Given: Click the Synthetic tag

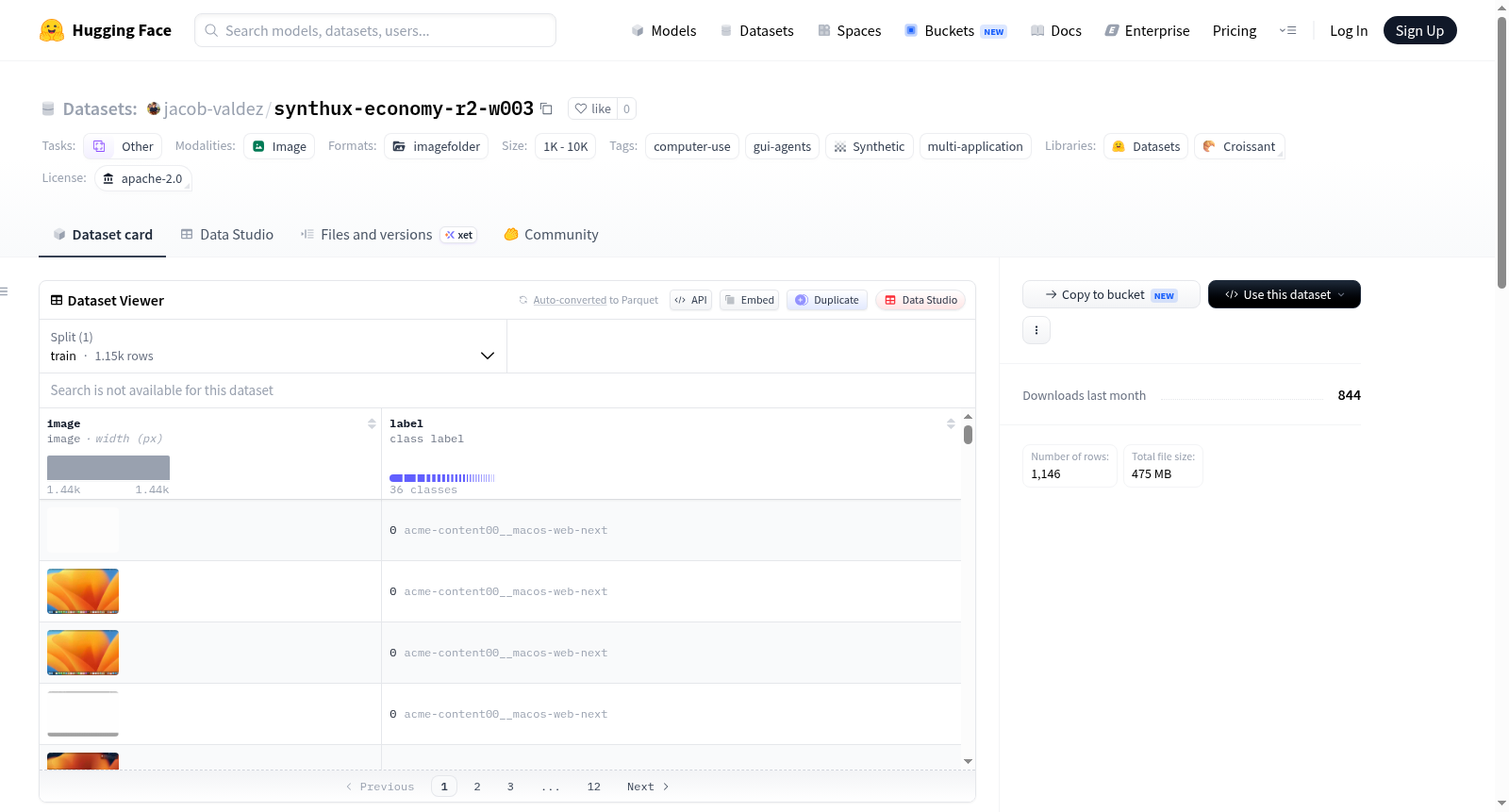Looking at the screenshot, I should tap(870, 146).
